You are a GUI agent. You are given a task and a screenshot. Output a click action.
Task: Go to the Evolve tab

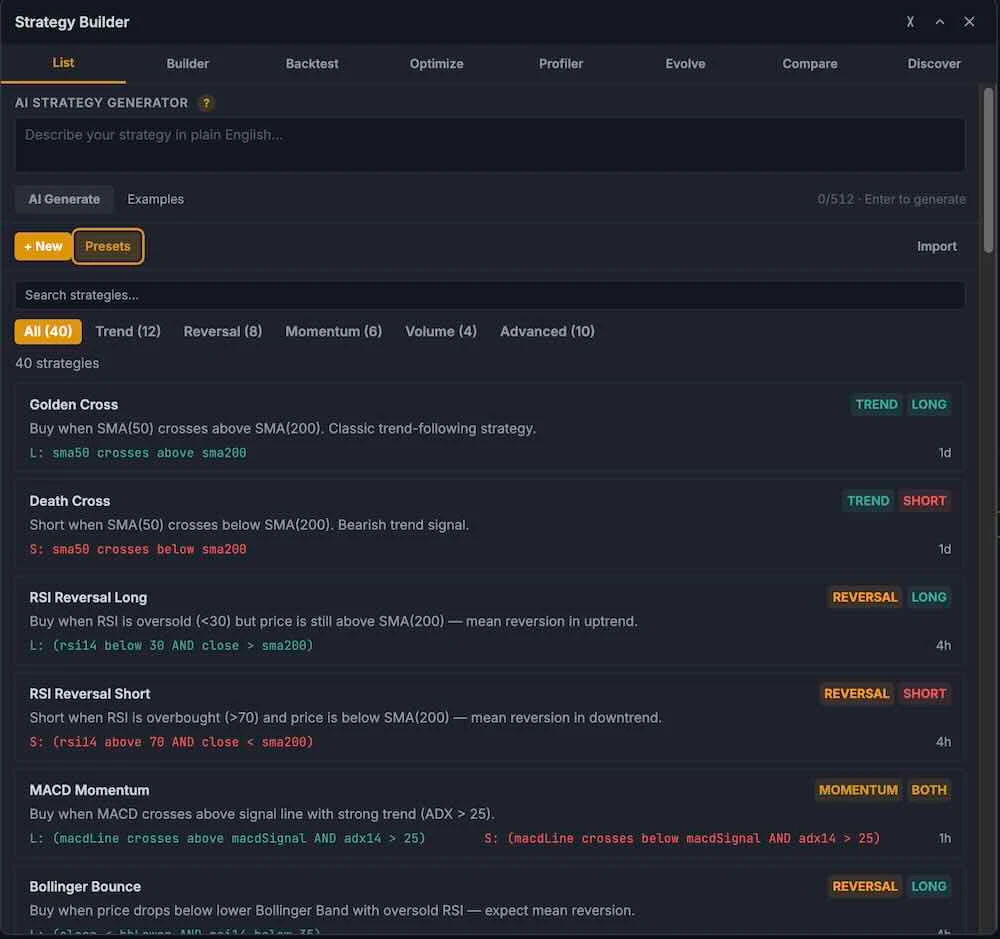(x=685, y=64)
